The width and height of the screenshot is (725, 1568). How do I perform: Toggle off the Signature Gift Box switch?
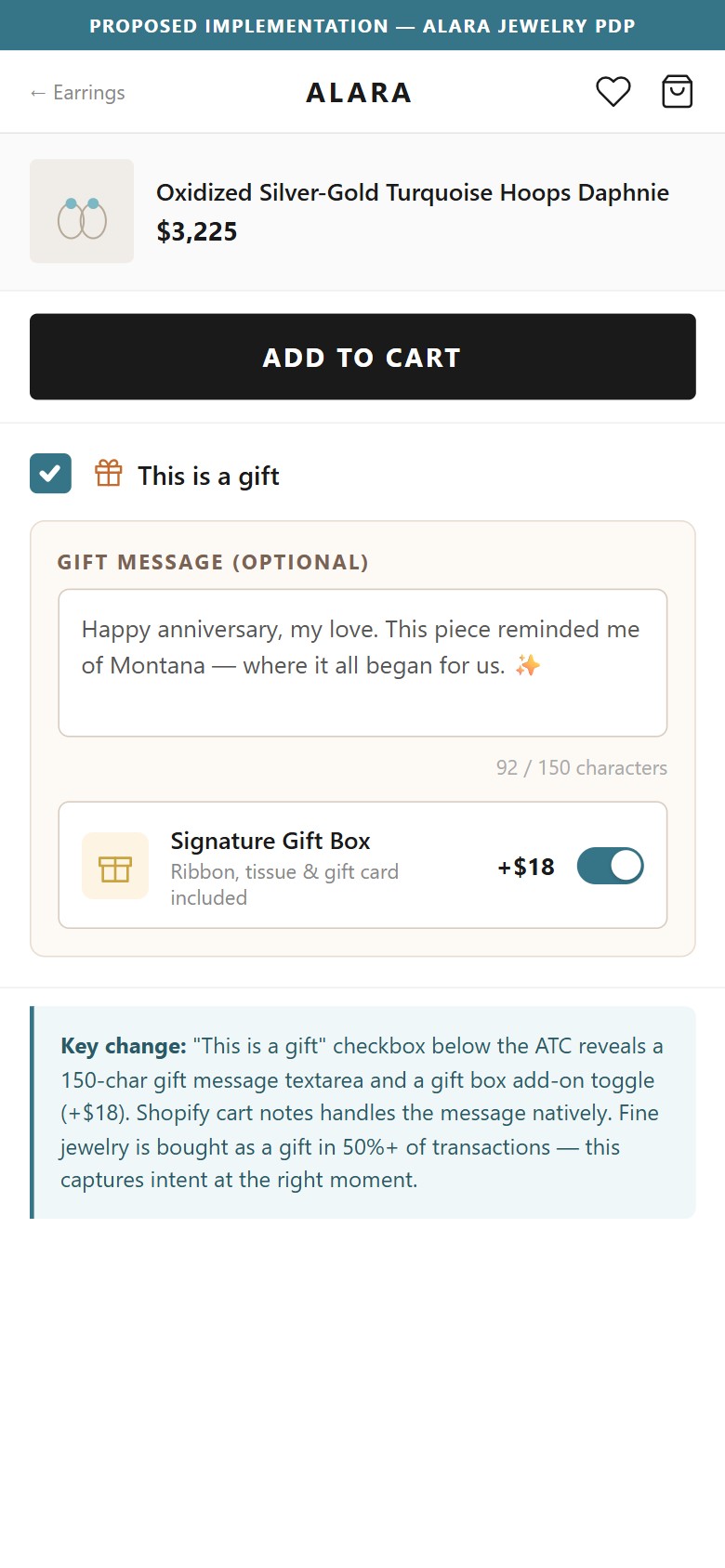pos(611,866)
